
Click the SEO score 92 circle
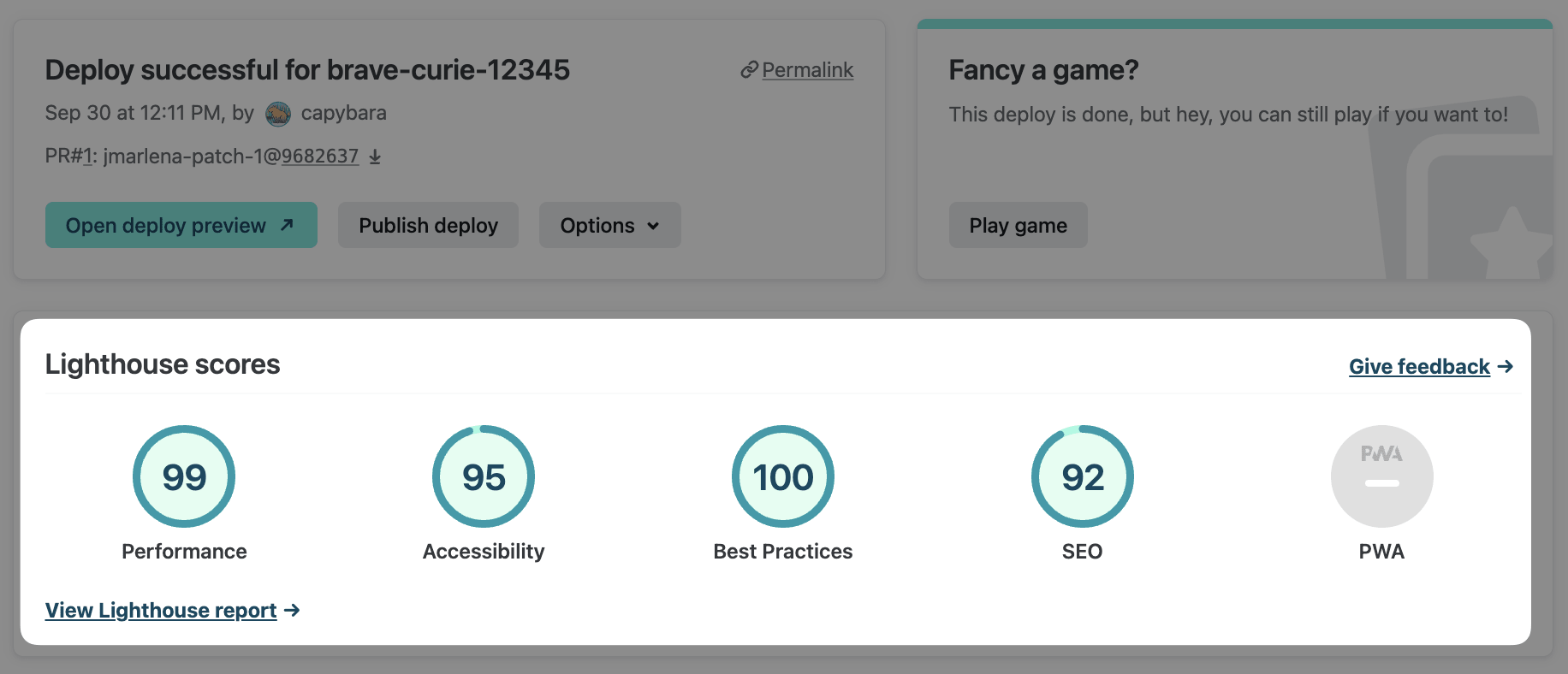pos(1083,476)
